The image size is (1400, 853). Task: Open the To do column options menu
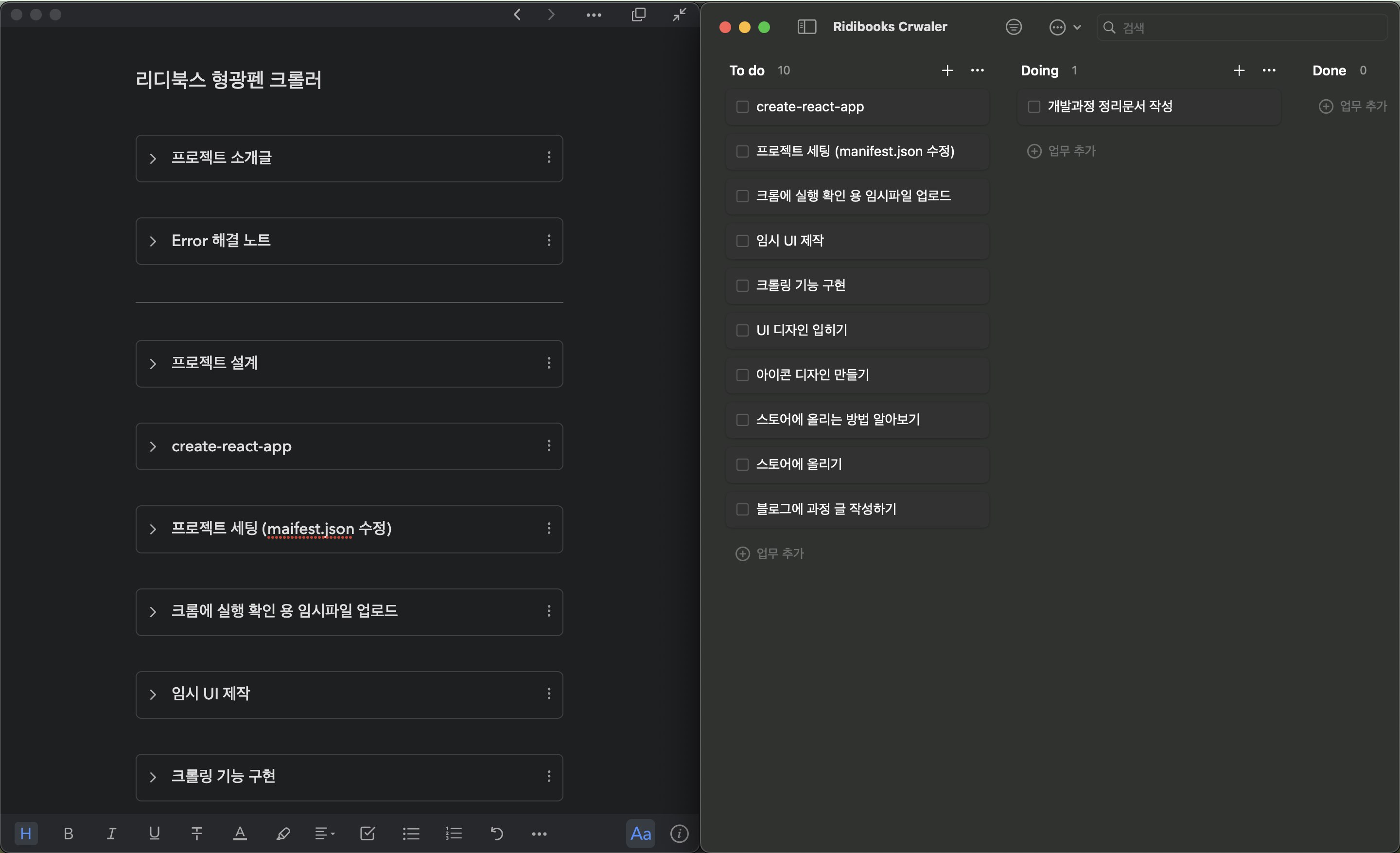coord(977,71)
